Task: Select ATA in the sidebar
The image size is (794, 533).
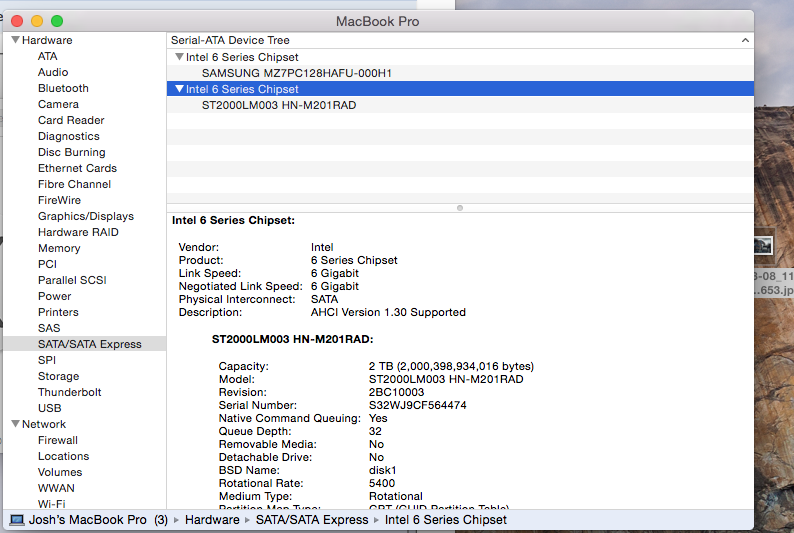Action: (48, 56)
